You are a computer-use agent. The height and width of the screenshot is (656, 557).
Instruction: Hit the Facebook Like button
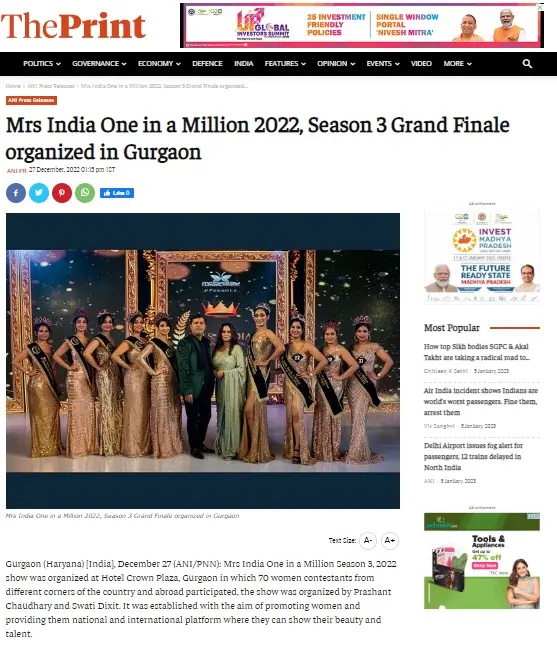click(117, 193)
